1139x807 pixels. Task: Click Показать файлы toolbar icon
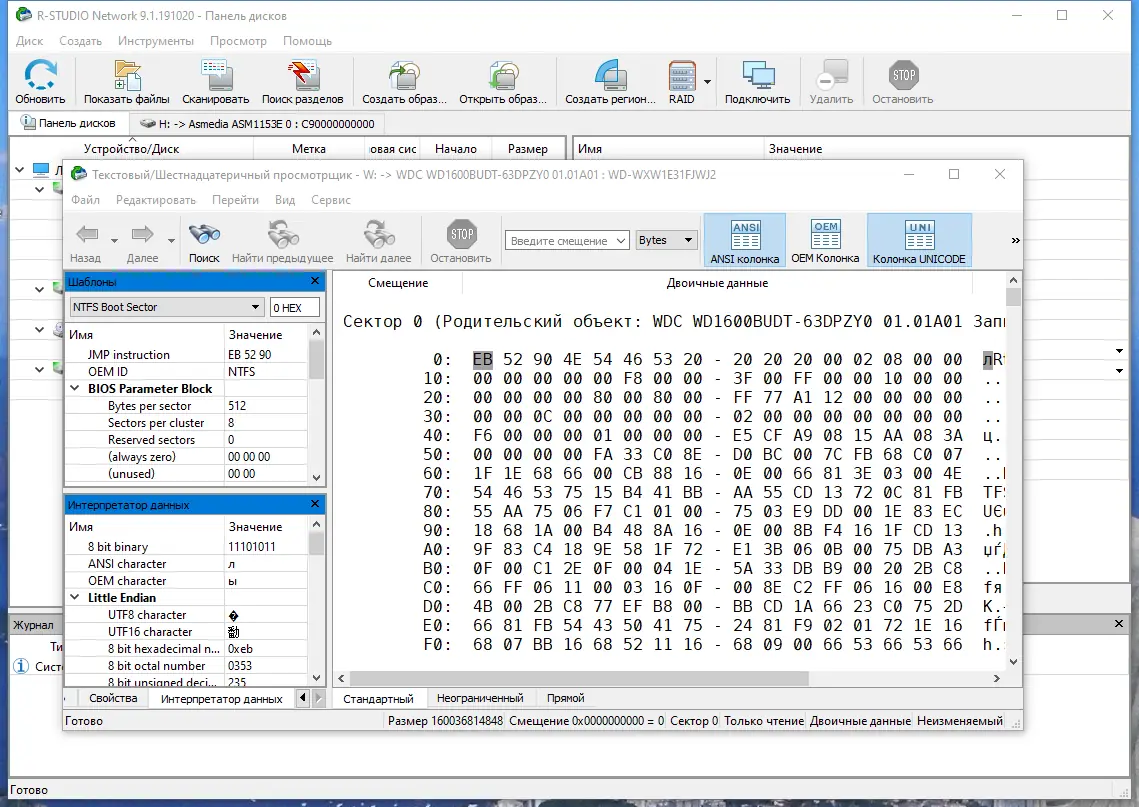coord(126,76)
